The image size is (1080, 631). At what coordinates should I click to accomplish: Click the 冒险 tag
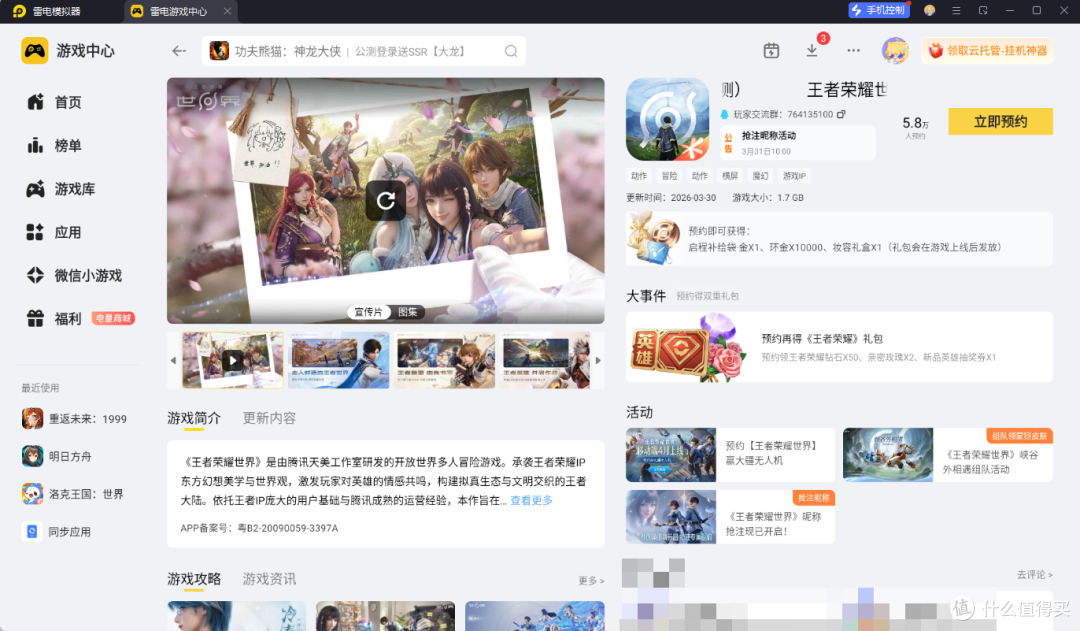669,176
